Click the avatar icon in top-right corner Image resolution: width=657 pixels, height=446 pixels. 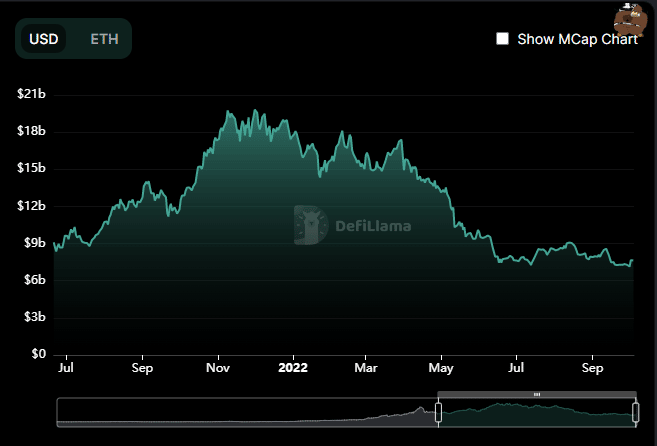pos(629,18)
